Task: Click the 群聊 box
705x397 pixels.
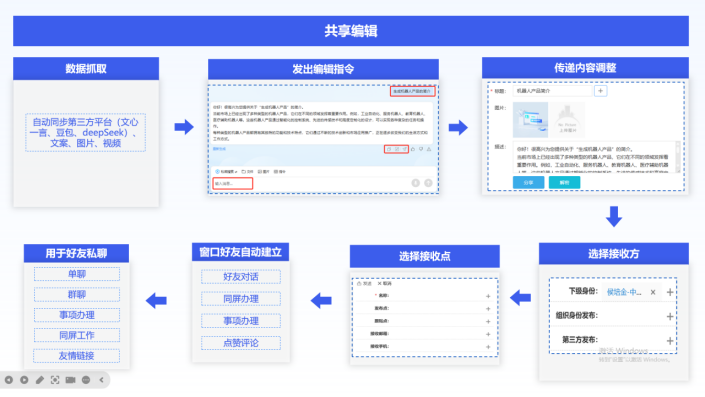Action: 77,294
